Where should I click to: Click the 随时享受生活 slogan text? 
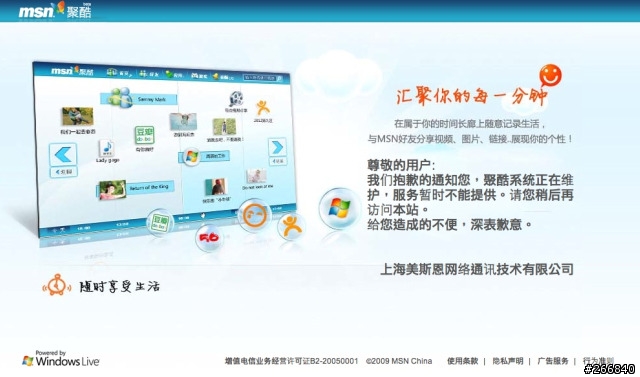click(120, 287)
